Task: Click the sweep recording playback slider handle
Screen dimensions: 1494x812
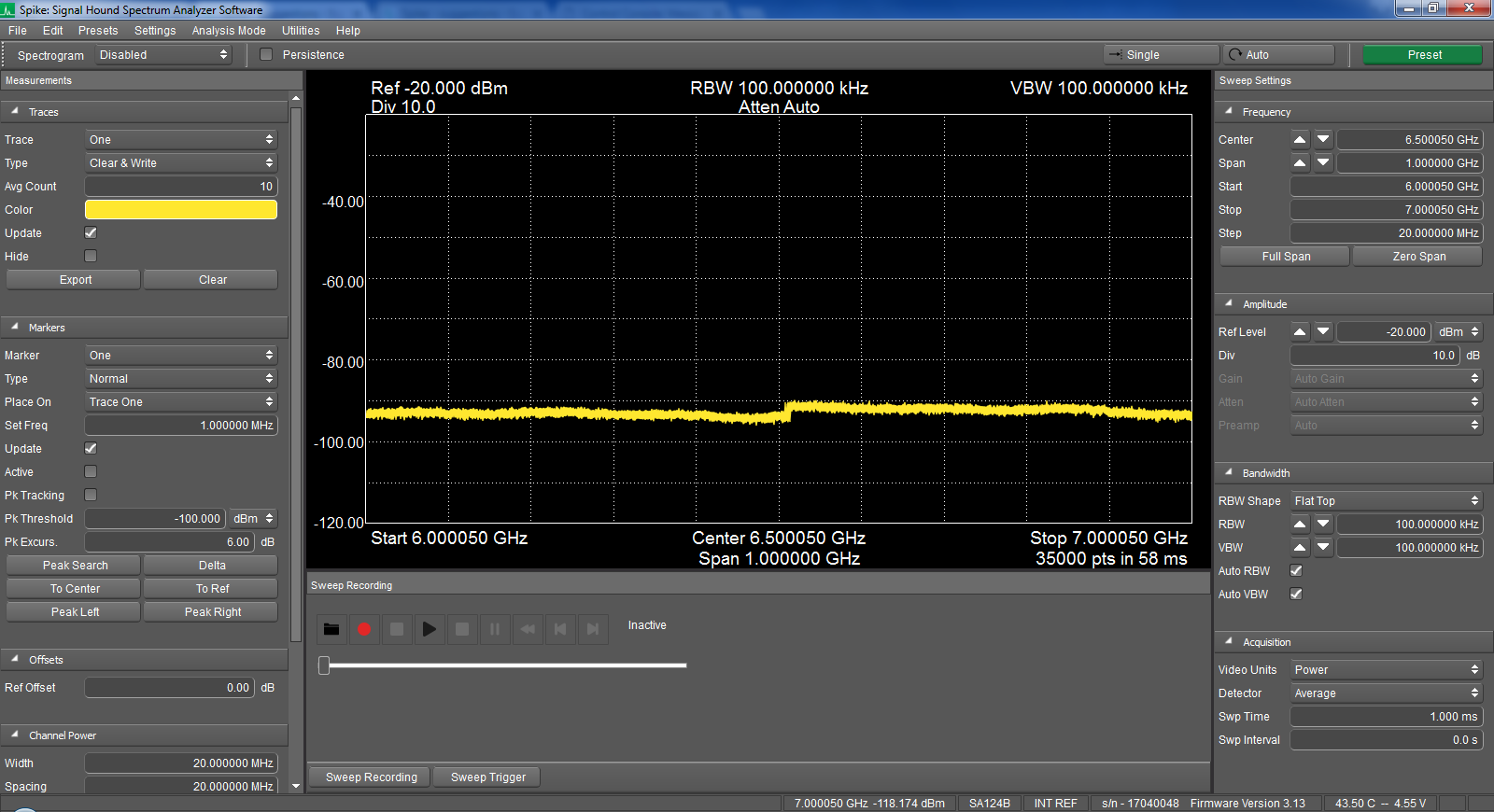Action: [x=324, y=665]
